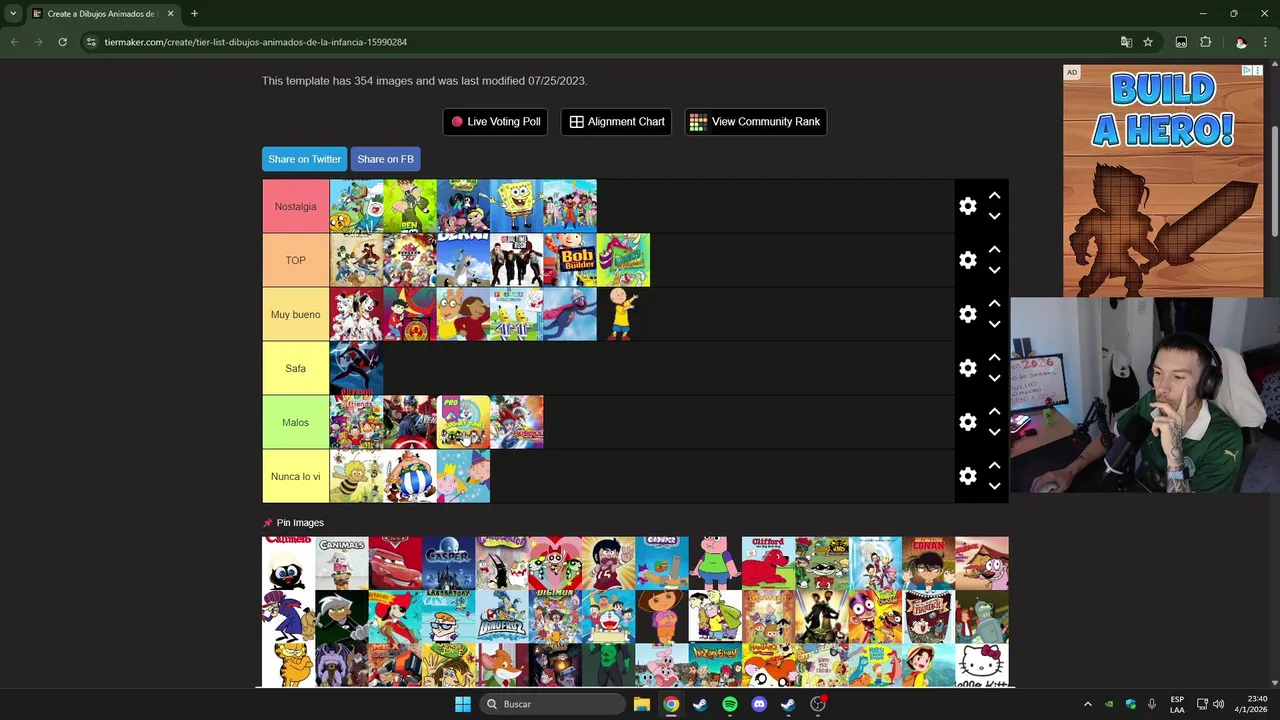This screenshot has height=720, width=1280.
Task: Show hidden system tray icons
Action: [x=1088, y=704]
